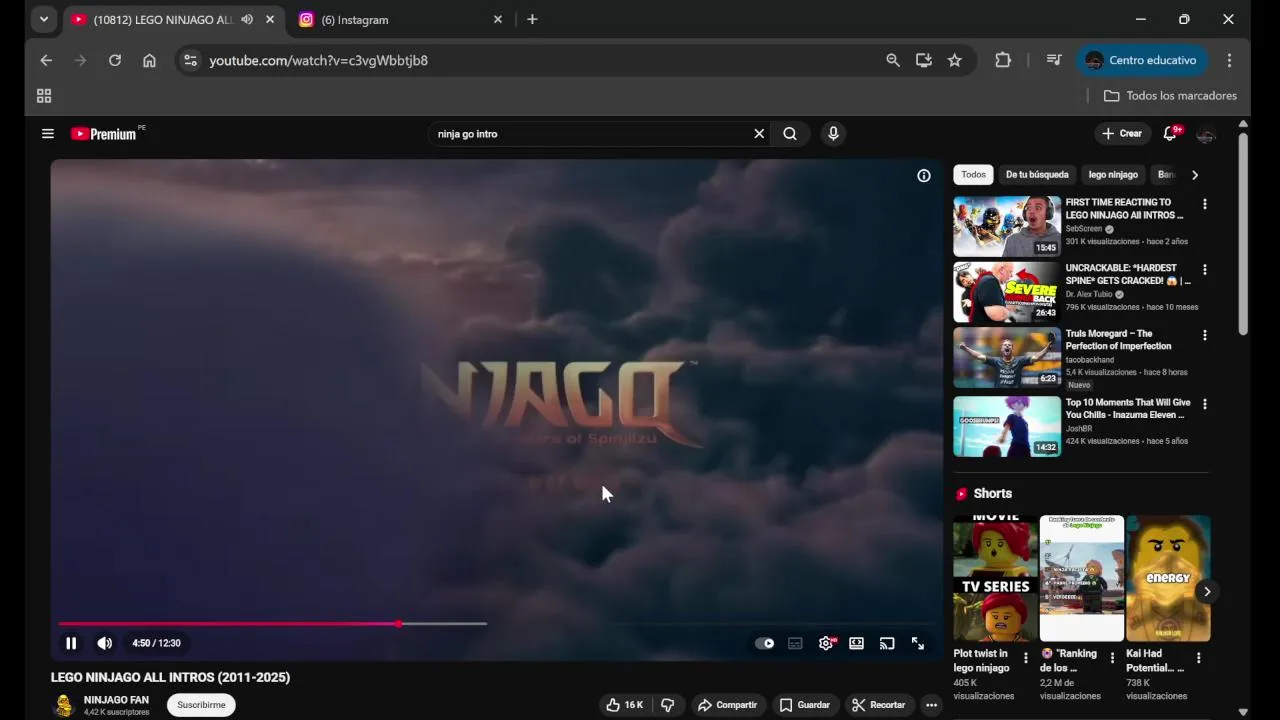Cast video to a TV device
Viewport: 1280px width, 720px height.
click(x=887, y=644)
